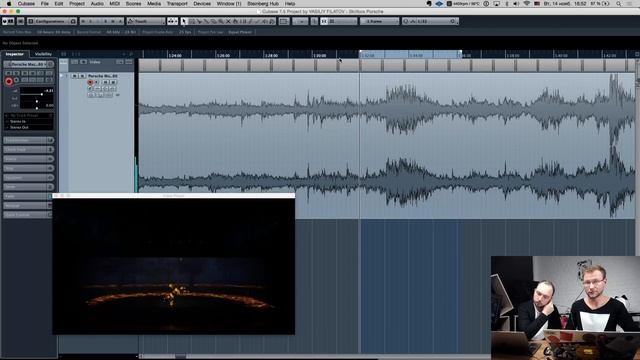The image size is (640, 360).
Task: Click the Wi-Fi status icon
Action: point(527,4)
